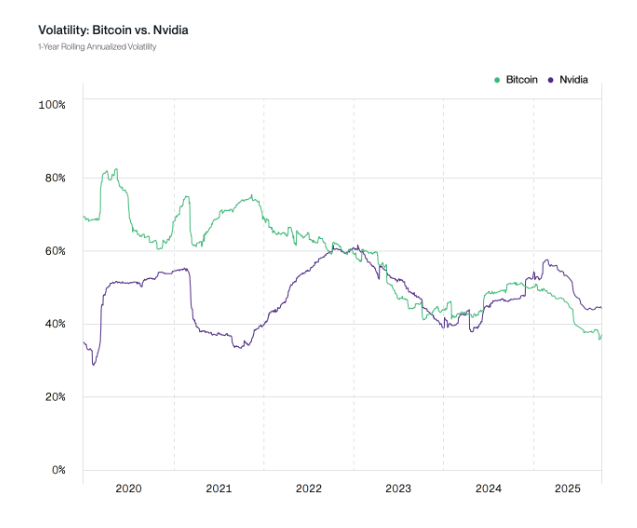637x528 pixels.
Task: Select the '1-Year Rolling Annualized Volatility' subtitle
Action: coord(98,47)
